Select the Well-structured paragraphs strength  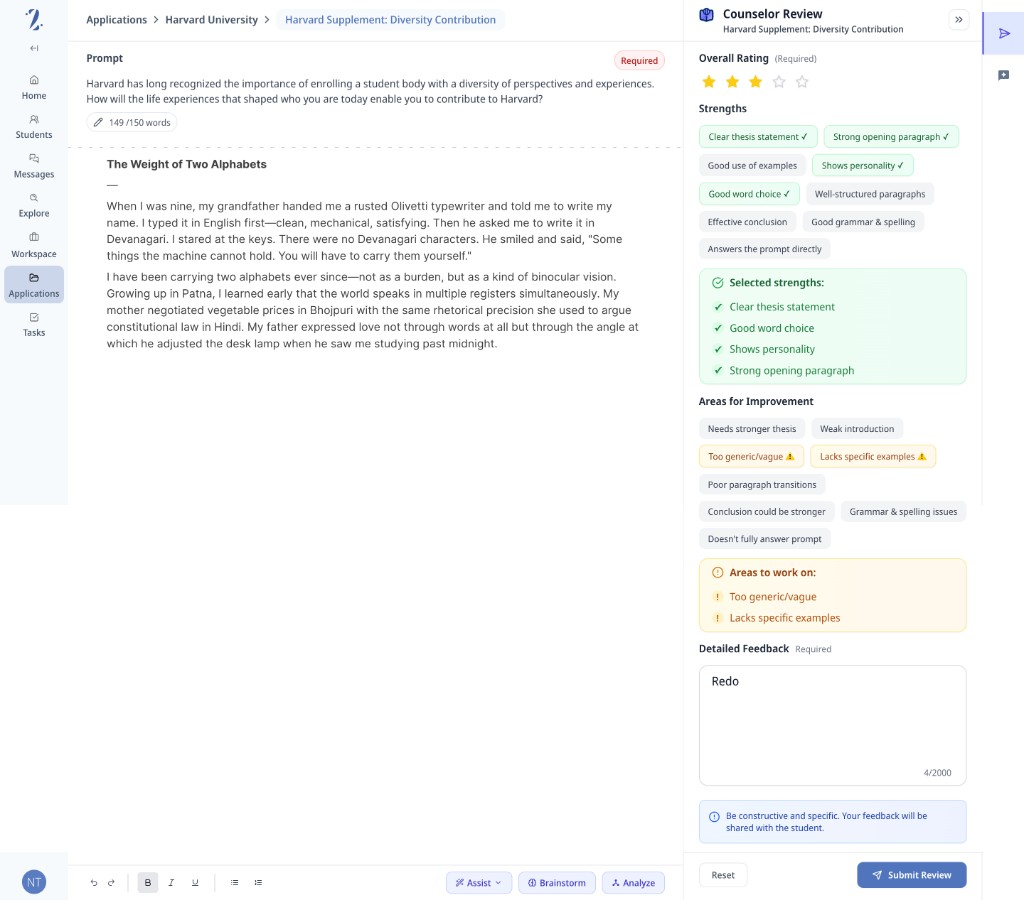870,194
